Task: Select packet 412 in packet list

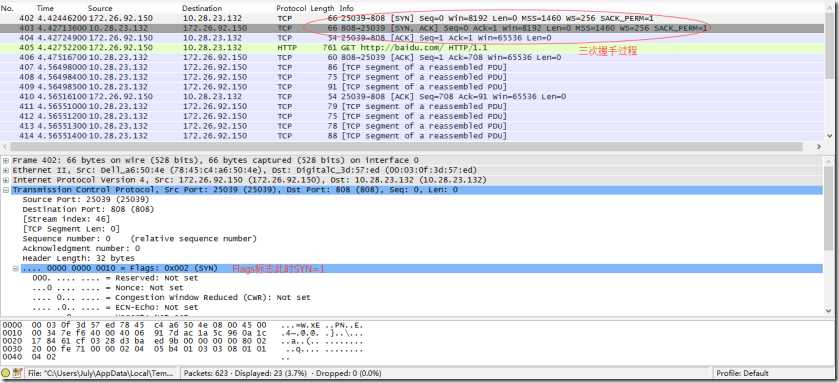Action: click(412, 116)
